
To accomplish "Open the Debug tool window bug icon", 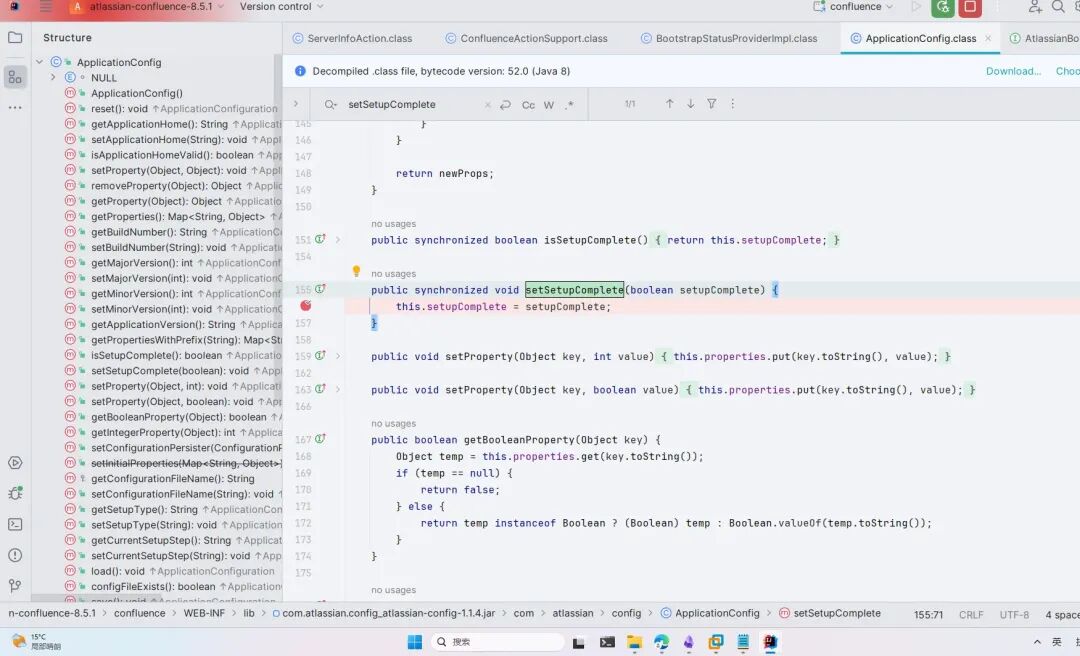I will point(15,493).
